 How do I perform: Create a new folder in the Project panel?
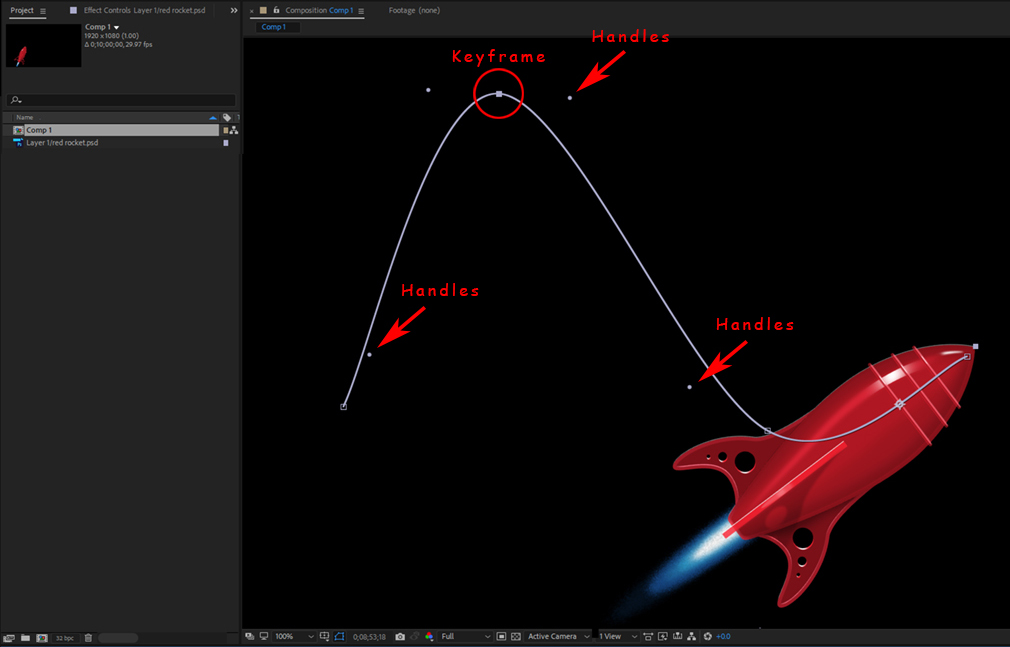point(25,638)
